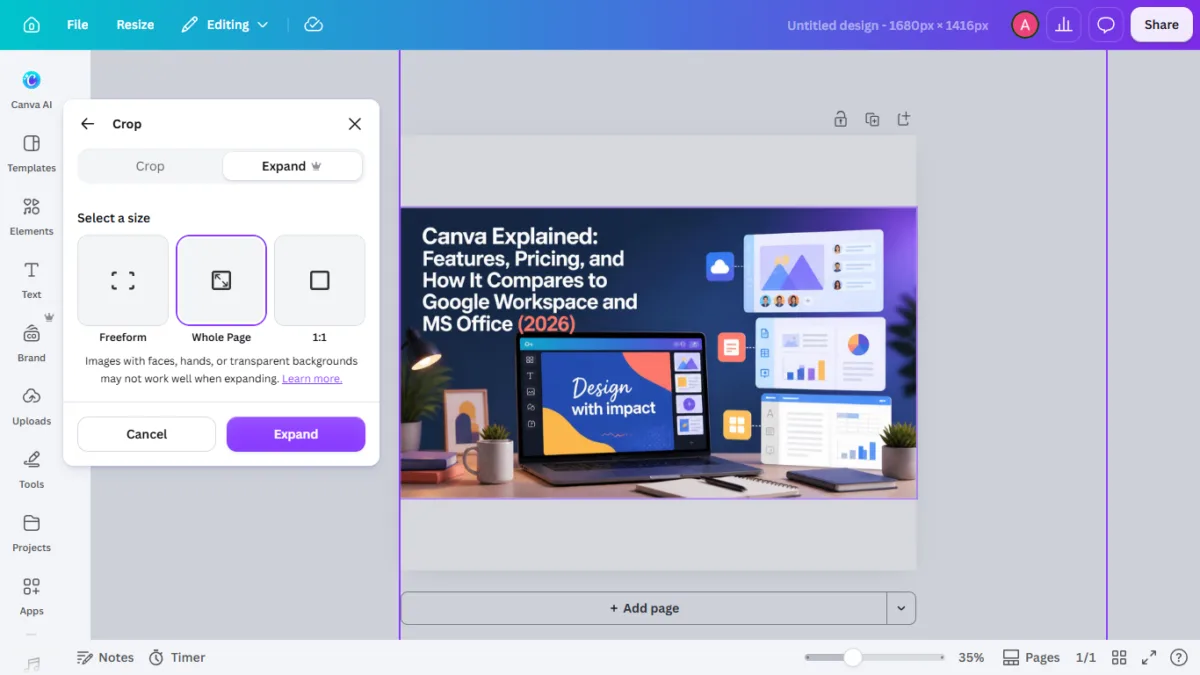Open the account avatar A
Image resolution: width=1200 pixels, height=675 pixels.
pos(1024,25)
